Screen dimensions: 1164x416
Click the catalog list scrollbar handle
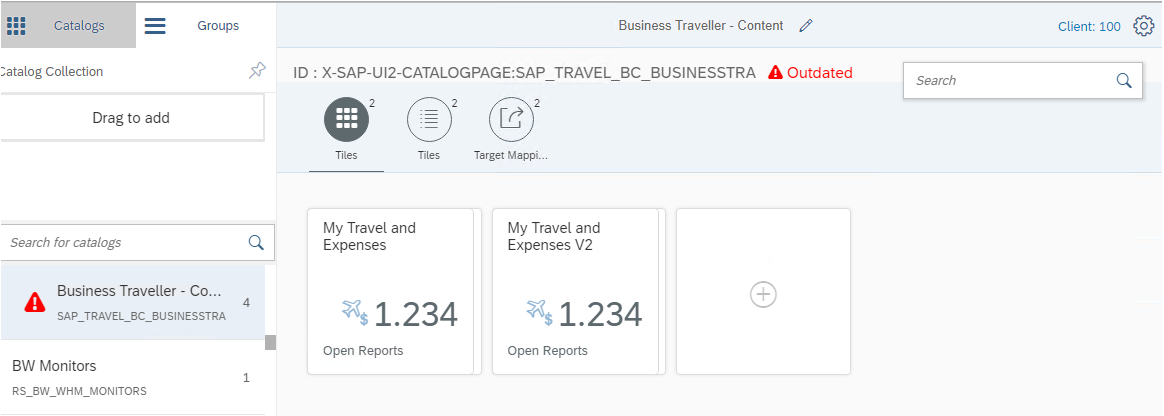(270, 342)
